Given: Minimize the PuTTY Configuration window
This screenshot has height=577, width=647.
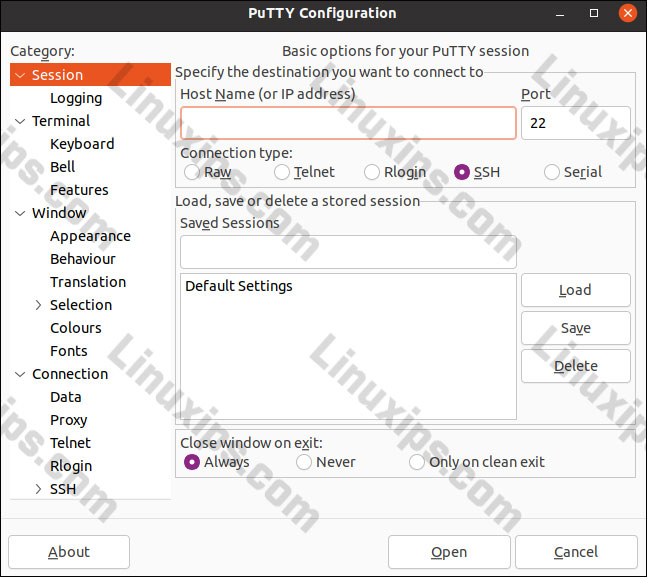Looking at the screenshot, I should click(x=560, y=14).
